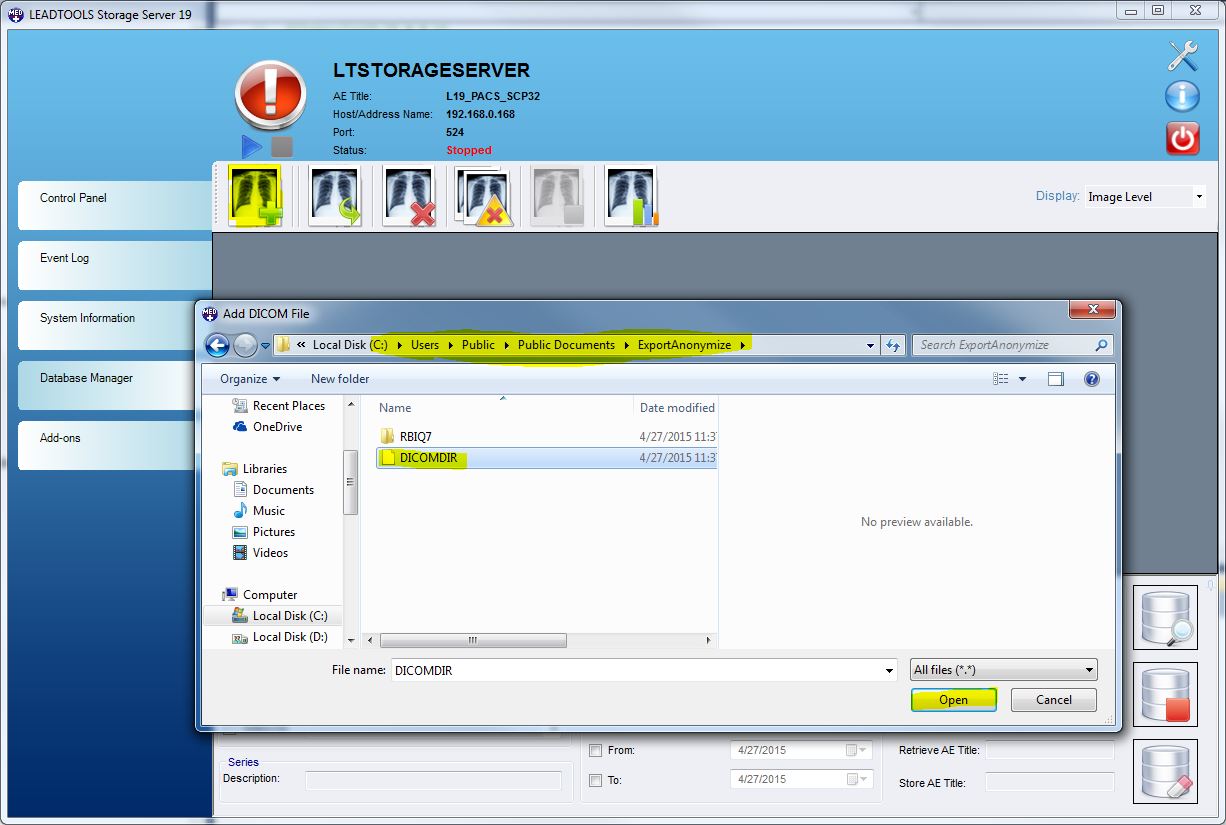The height and width of the screenshot is (825, 1226).
Task: Click ExportAnonymize in the breadcrumb path
Action: pyautogui.click(x=684, y=345)
